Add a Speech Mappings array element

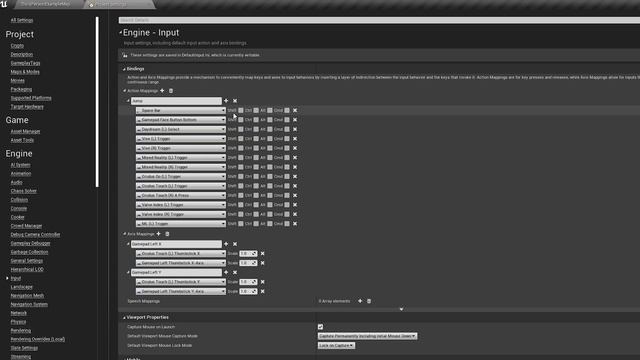click(x=360, y=301)
